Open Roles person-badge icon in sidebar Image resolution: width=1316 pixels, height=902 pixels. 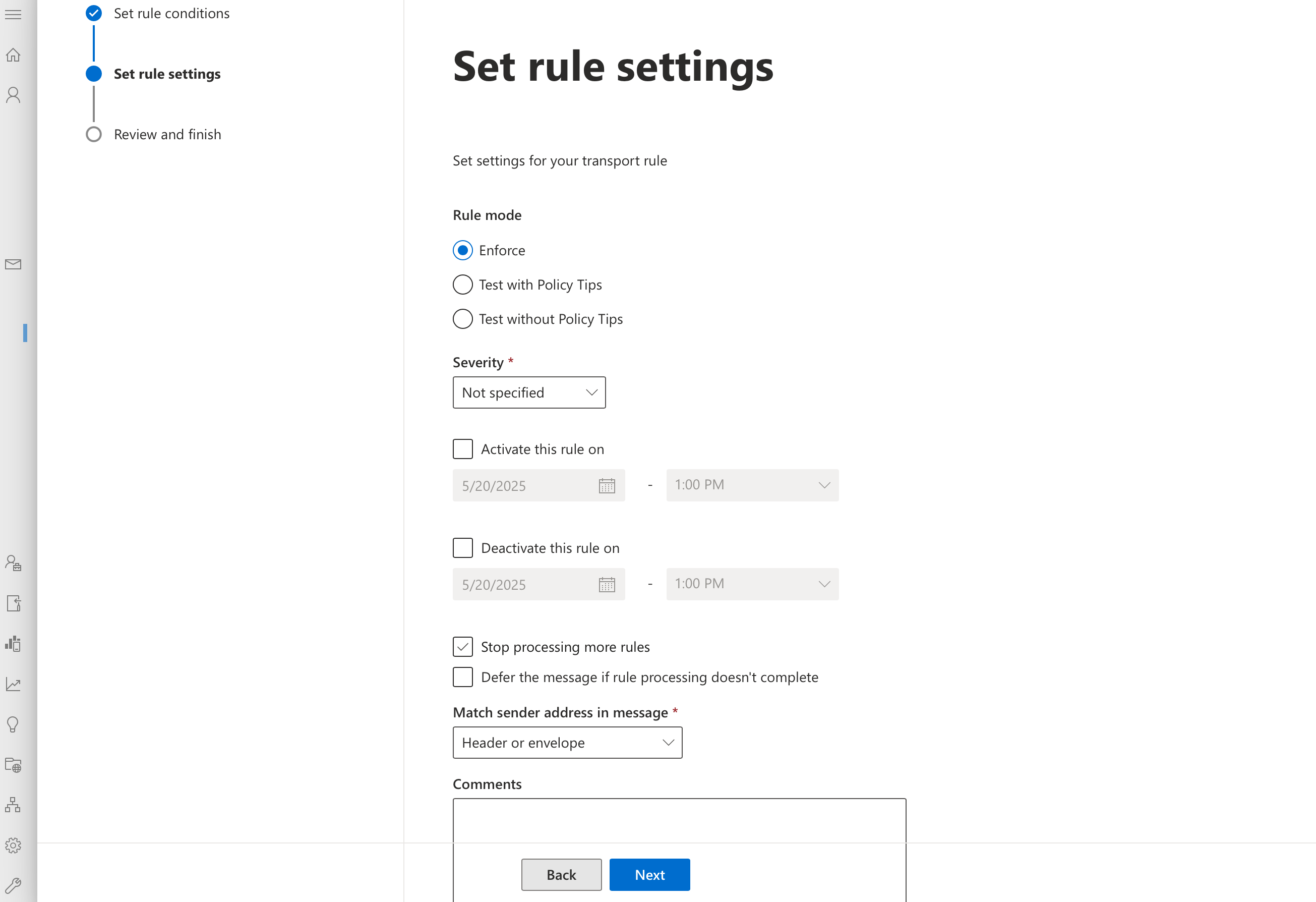tap(13, 563)
